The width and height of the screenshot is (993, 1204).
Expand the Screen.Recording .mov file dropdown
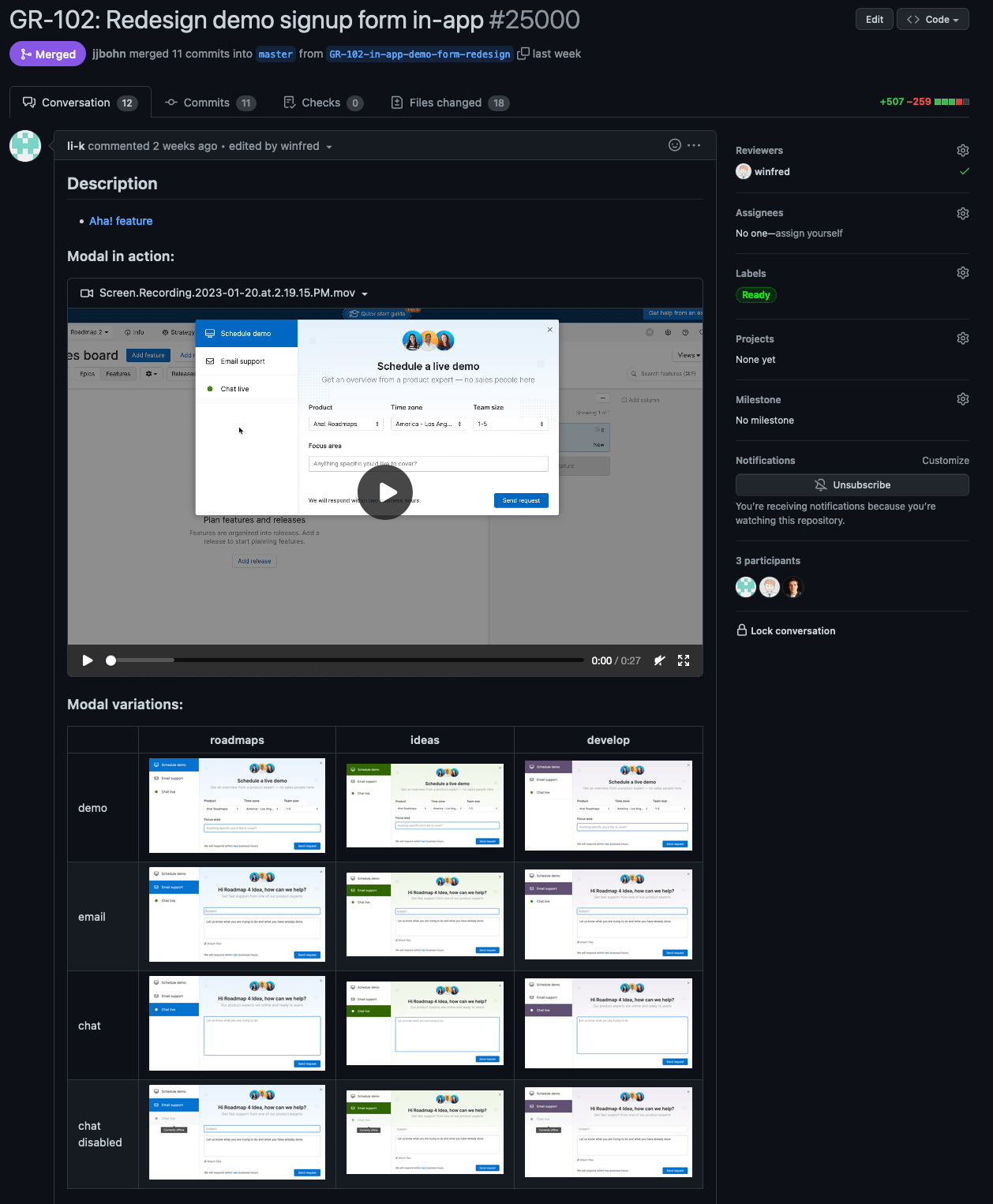point(365,294)
